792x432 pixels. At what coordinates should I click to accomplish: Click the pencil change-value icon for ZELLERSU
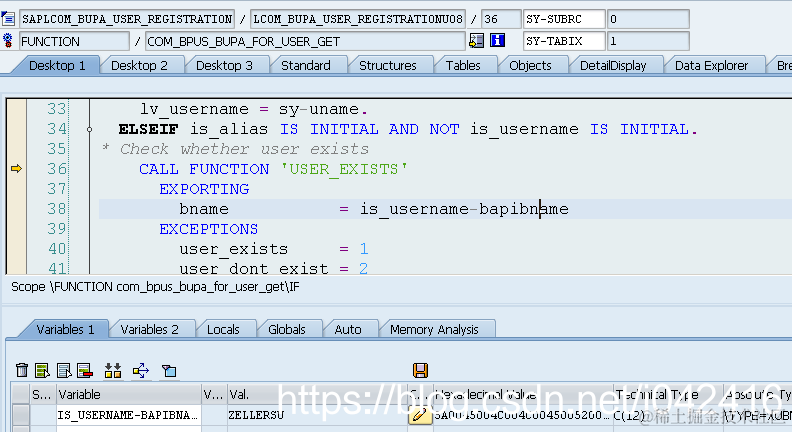click(x=419, y=415)
